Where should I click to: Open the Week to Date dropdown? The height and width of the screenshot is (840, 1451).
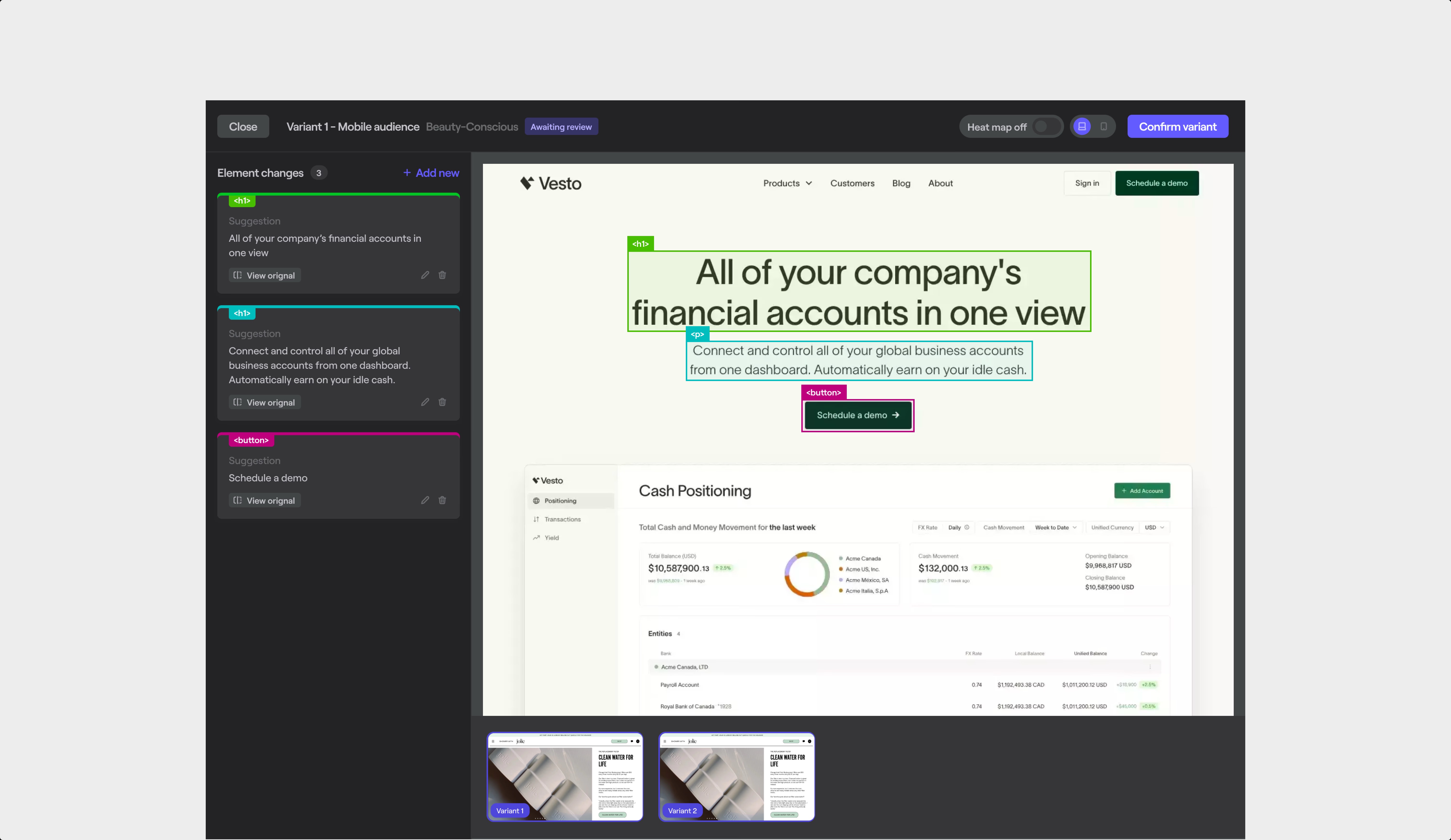pos(1055,527)
